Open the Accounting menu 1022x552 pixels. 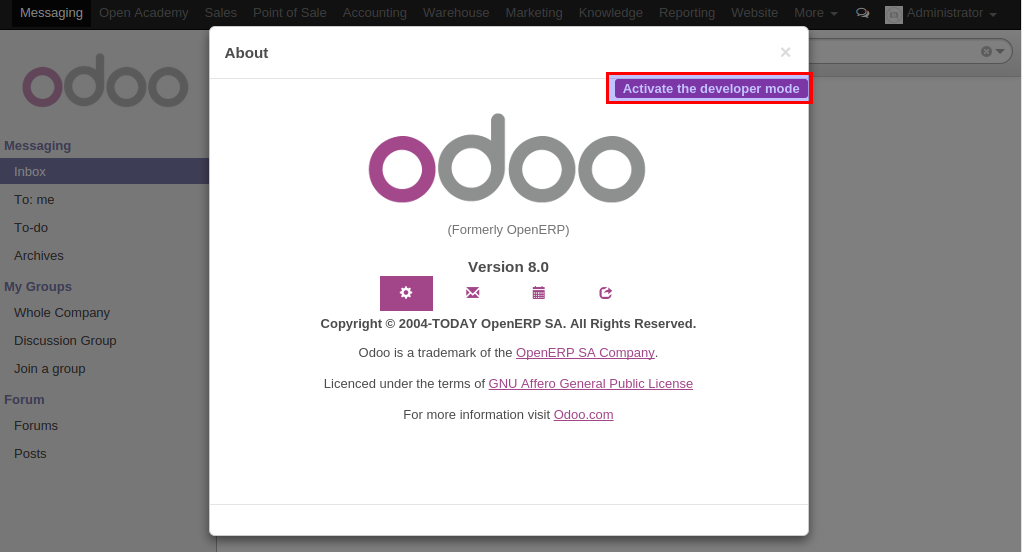(375, 13)
